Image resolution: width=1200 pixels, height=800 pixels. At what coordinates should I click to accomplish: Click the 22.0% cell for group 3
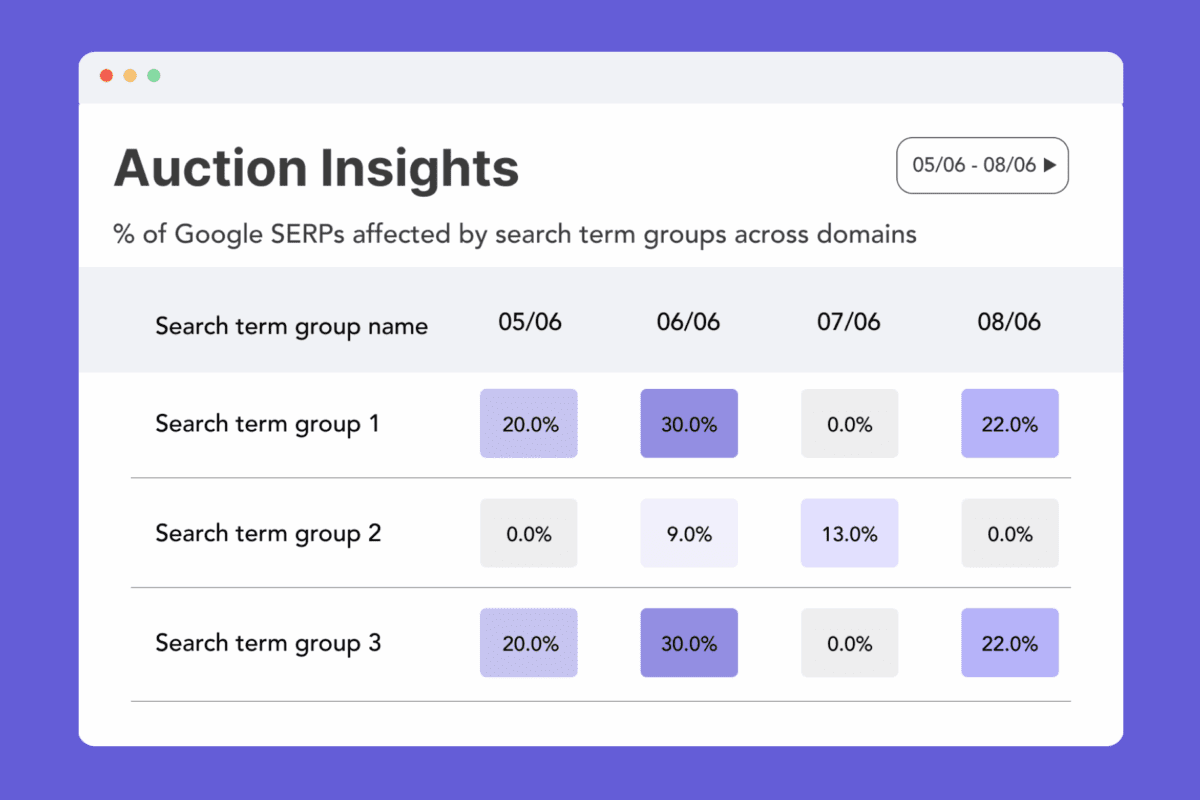(1009, 643)
